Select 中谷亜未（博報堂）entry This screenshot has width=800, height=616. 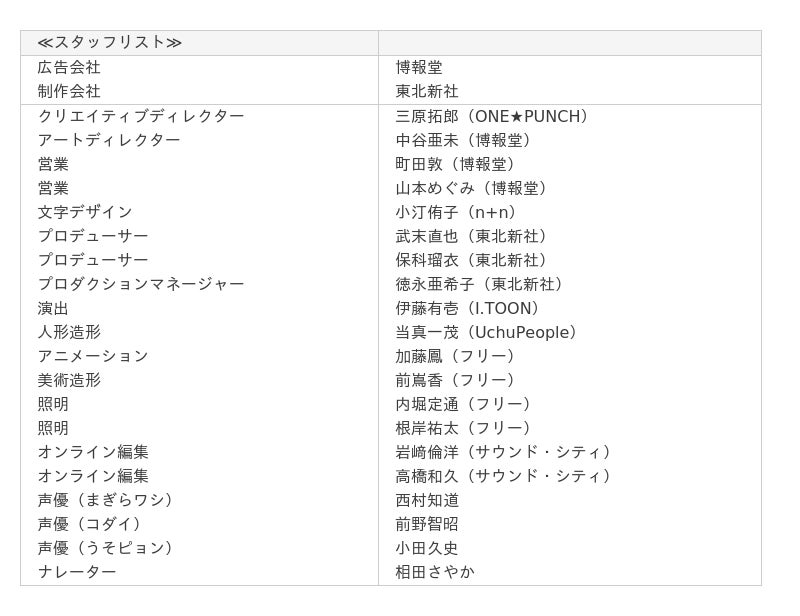[x=464, y=140]
